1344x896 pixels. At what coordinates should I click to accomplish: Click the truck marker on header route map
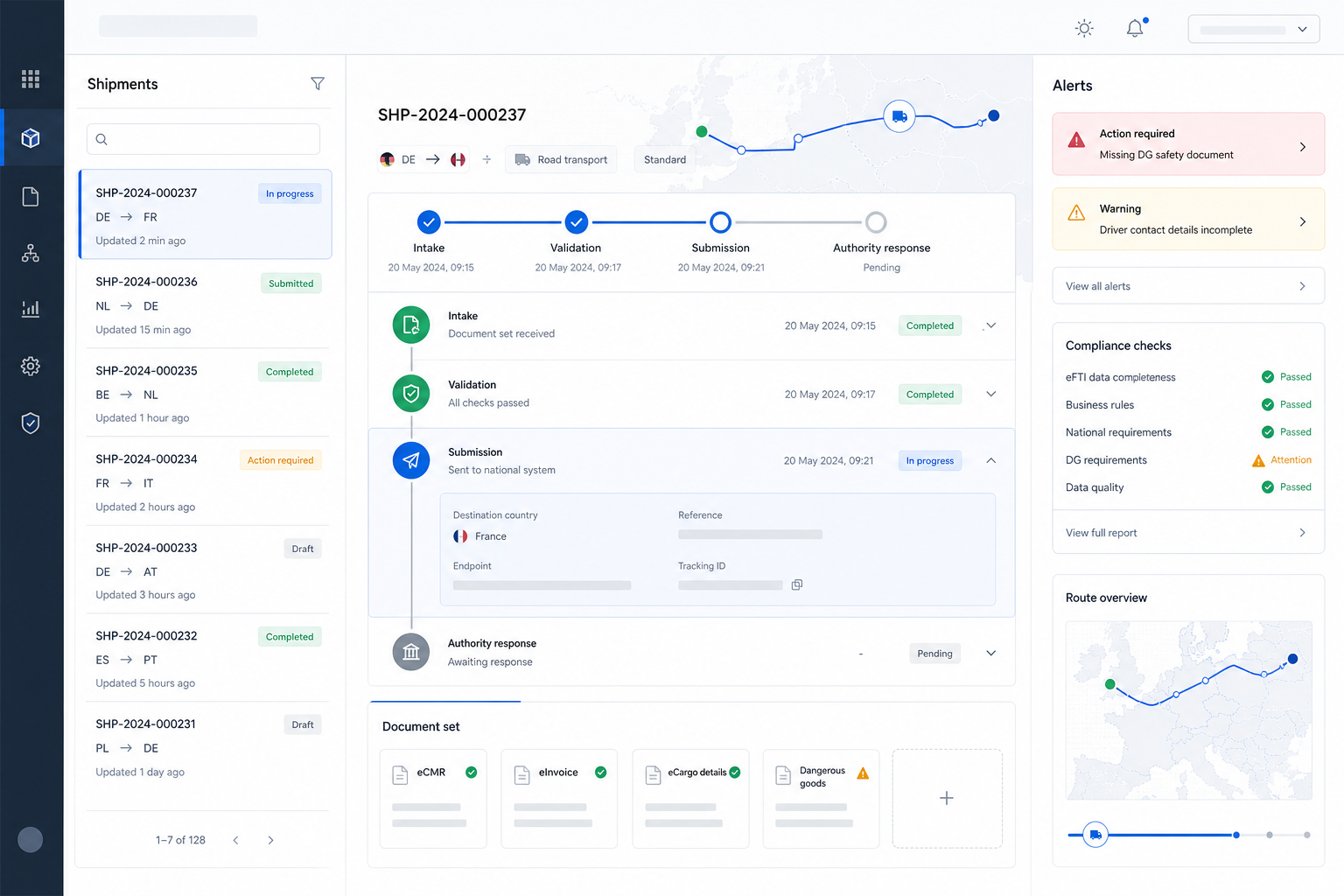click(899, 116)
